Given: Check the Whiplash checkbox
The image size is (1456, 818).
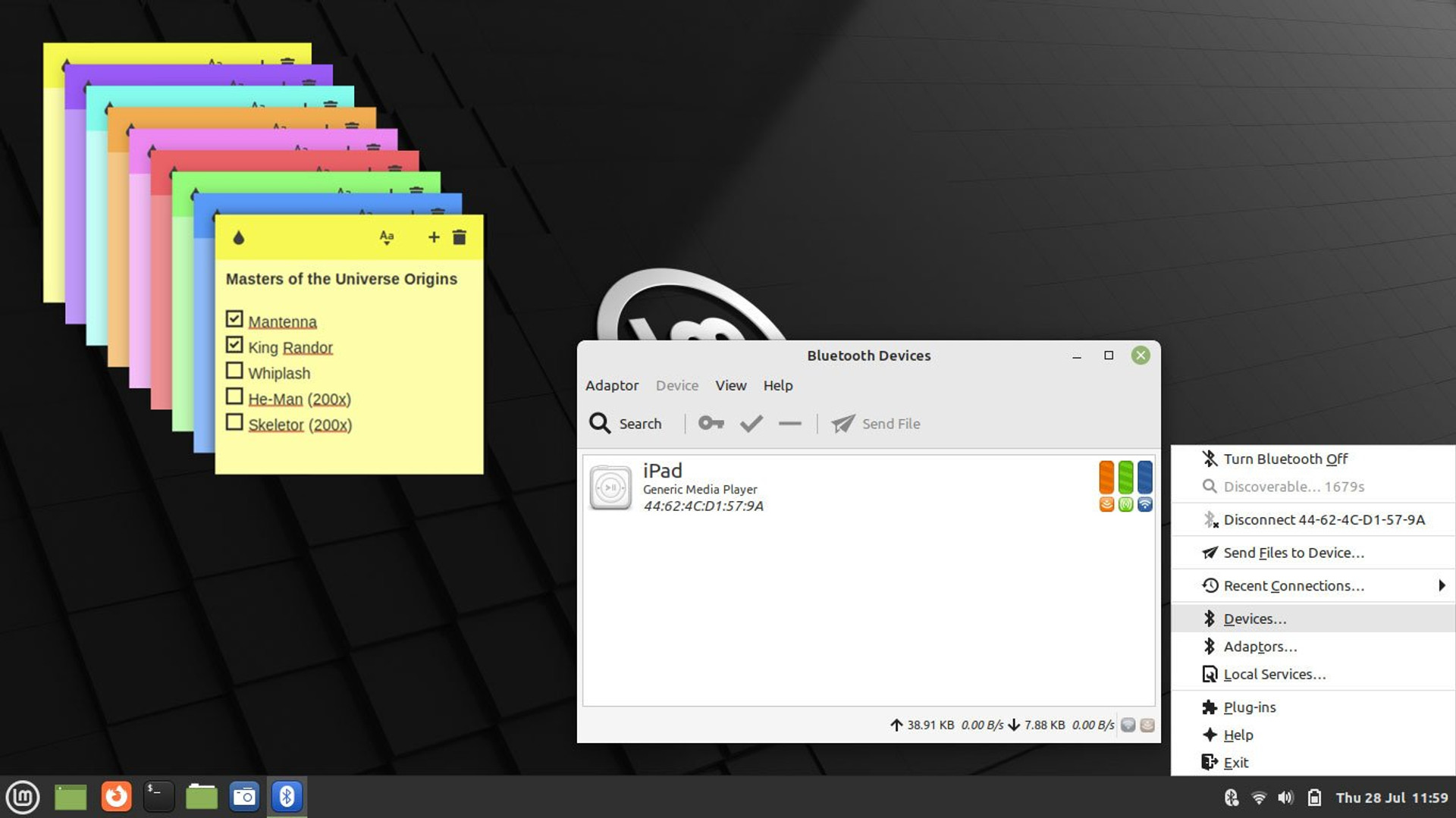Looking at the screenshot, I should (234, 371).
